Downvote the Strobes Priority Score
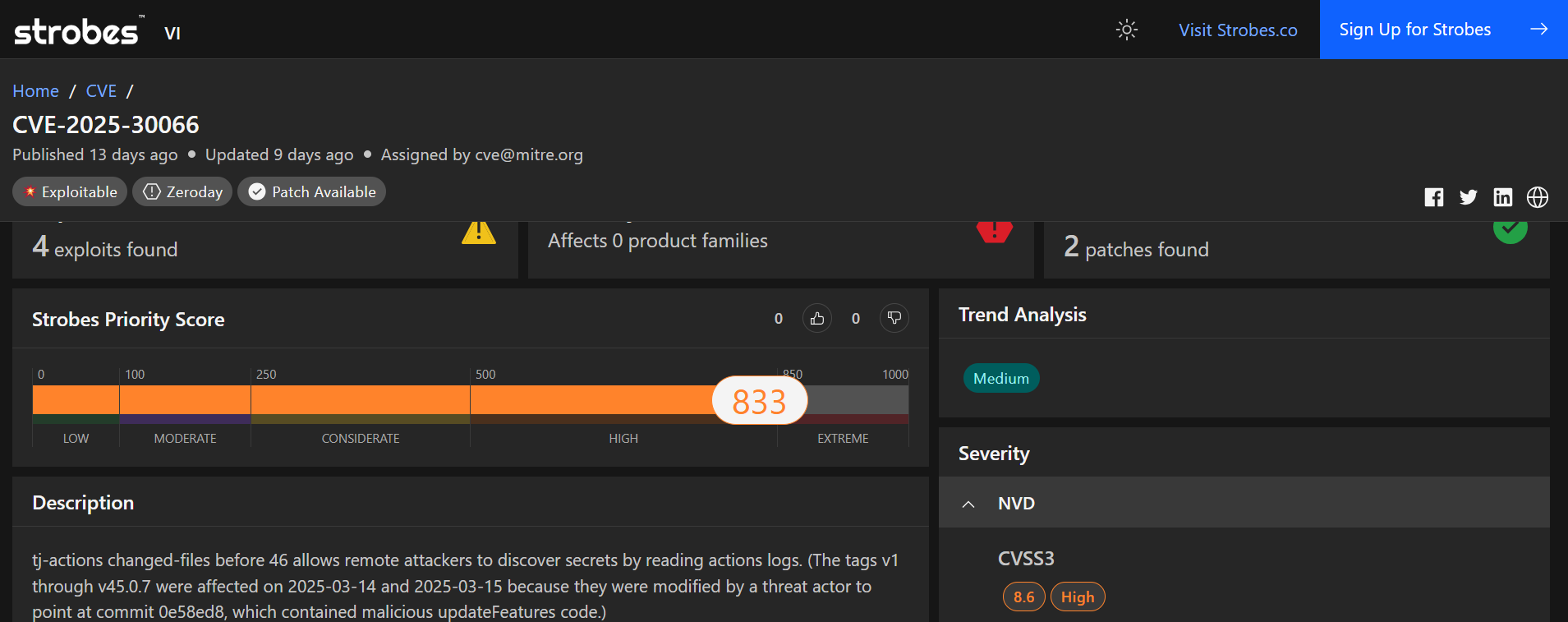Viewport: 1568px width, 622px height. click(894, 318)
